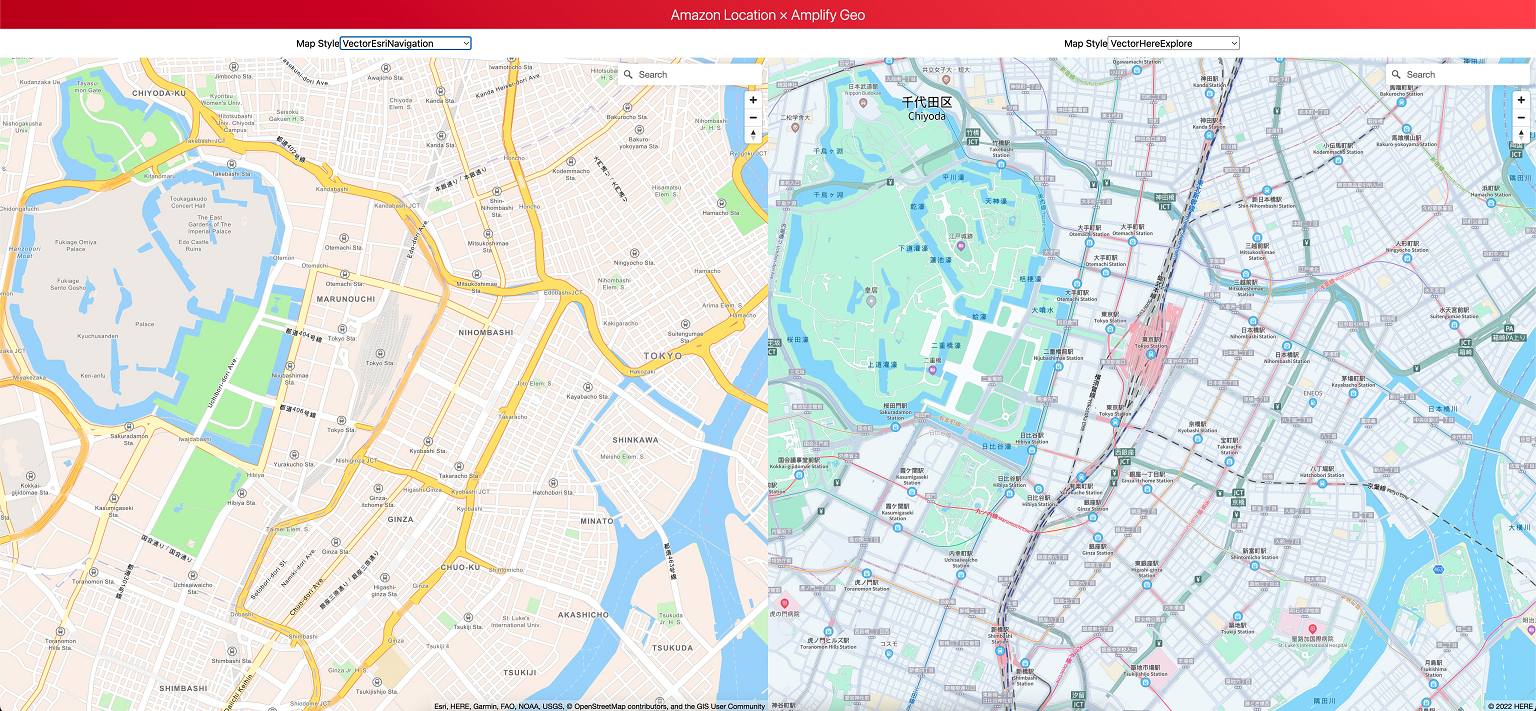Click the MARUNOUCHI district label
Viewport: 1536px width, 711px height.
[x=345, y=299]
